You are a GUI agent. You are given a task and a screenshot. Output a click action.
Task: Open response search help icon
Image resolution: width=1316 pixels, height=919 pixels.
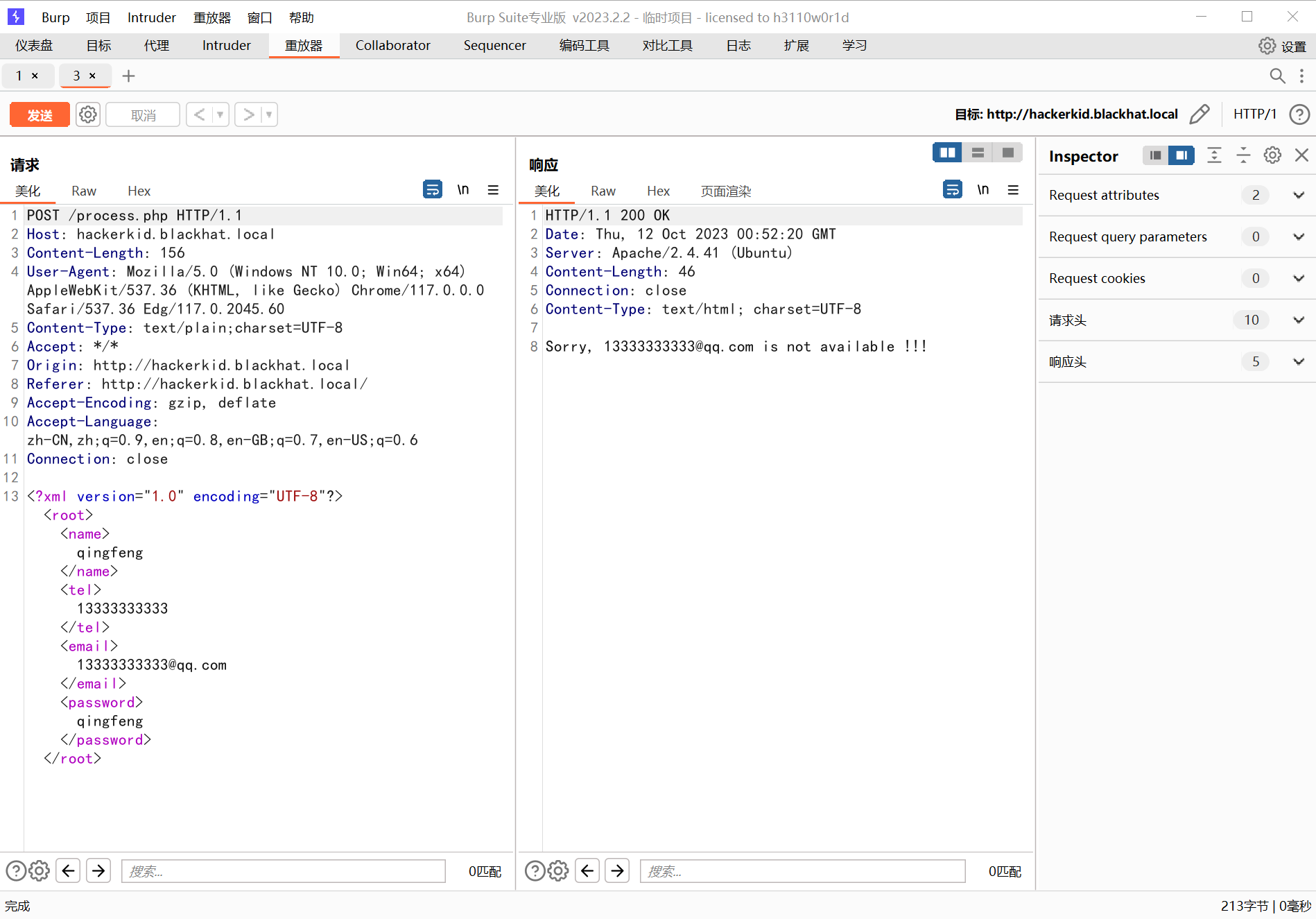535,870
